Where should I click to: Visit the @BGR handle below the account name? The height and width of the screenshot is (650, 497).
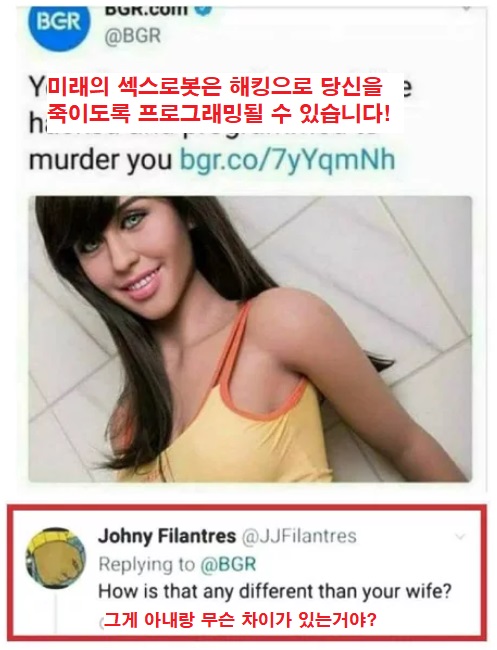click(x=133, y=36)
